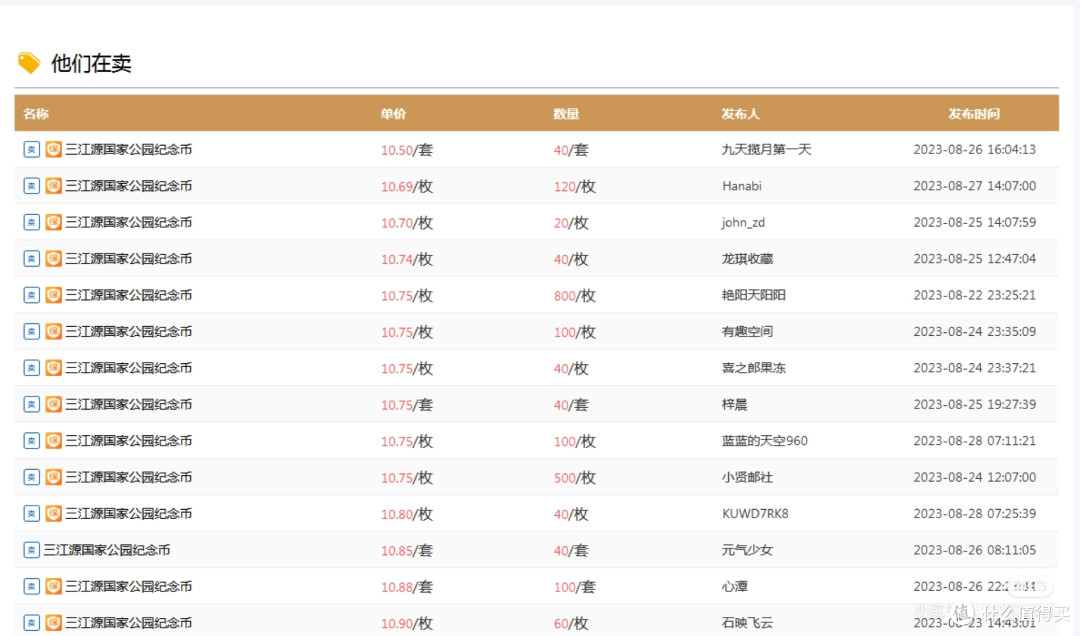The height and width of the screenshot is (636, 1080).
Task: Click publisher name 喜之郎果冻
Action: 754,369
